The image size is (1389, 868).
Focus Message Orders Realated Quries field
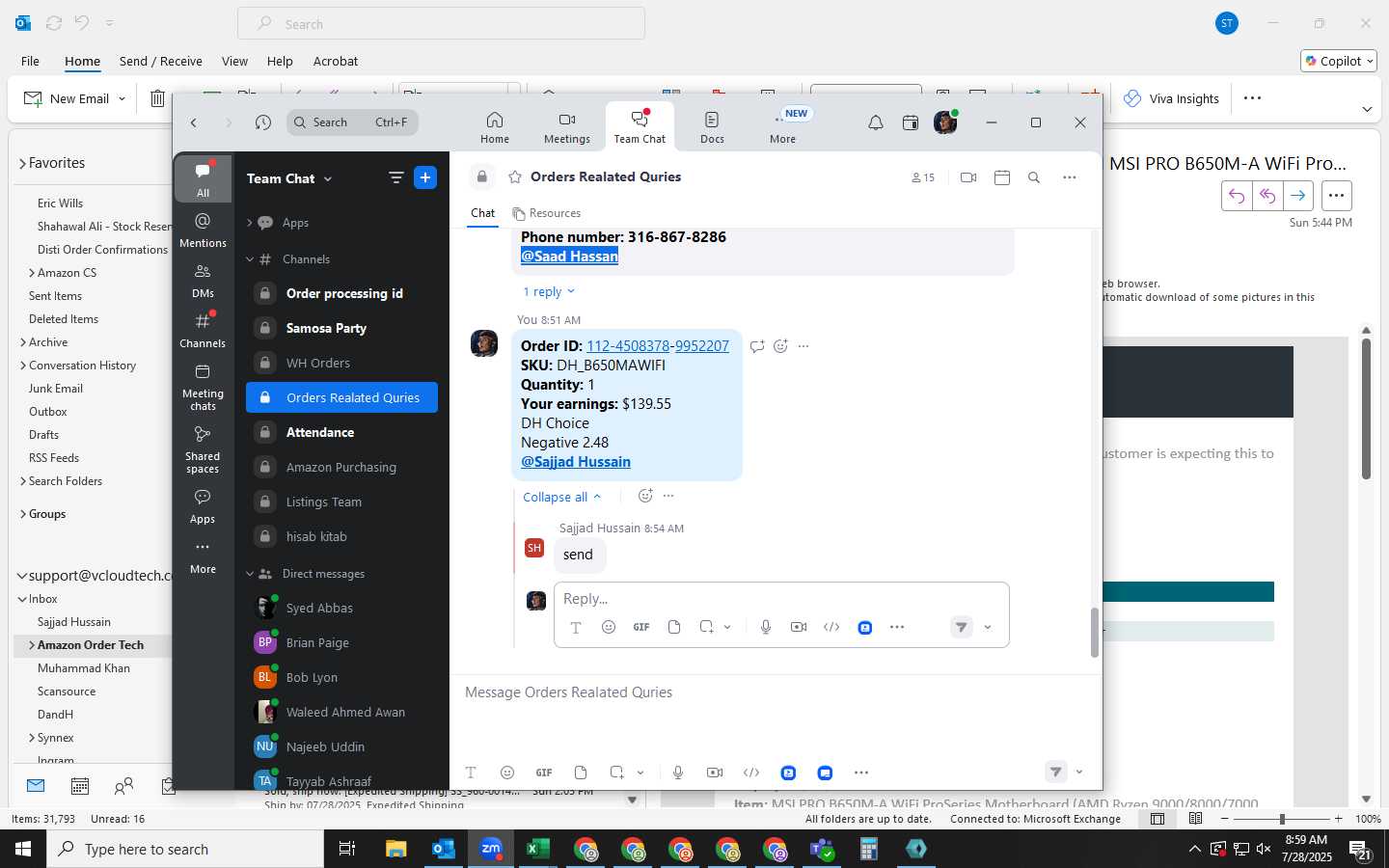775,692
